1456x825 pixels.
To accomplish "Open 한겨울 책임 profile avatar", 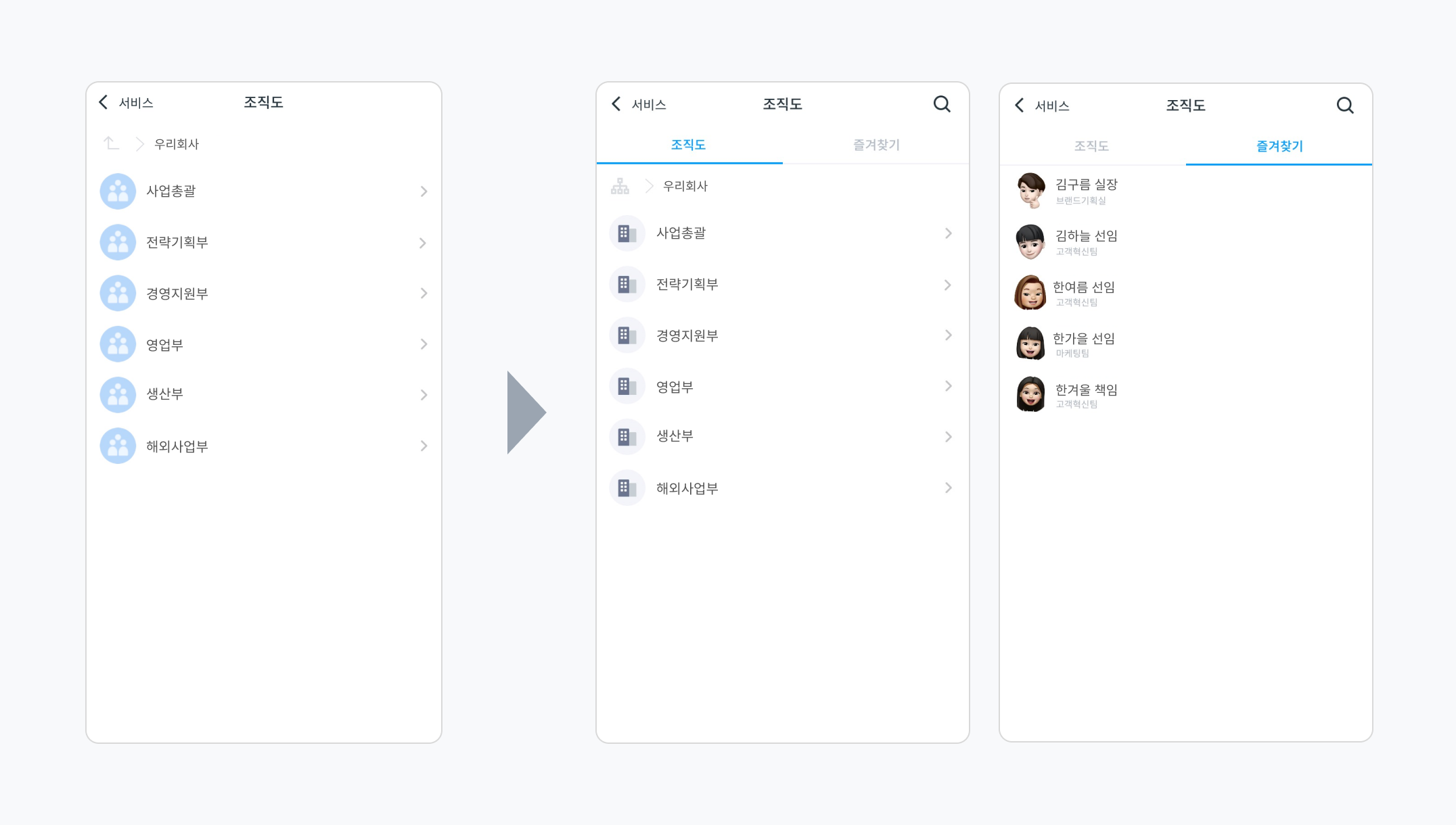I will pos(1030,395).
